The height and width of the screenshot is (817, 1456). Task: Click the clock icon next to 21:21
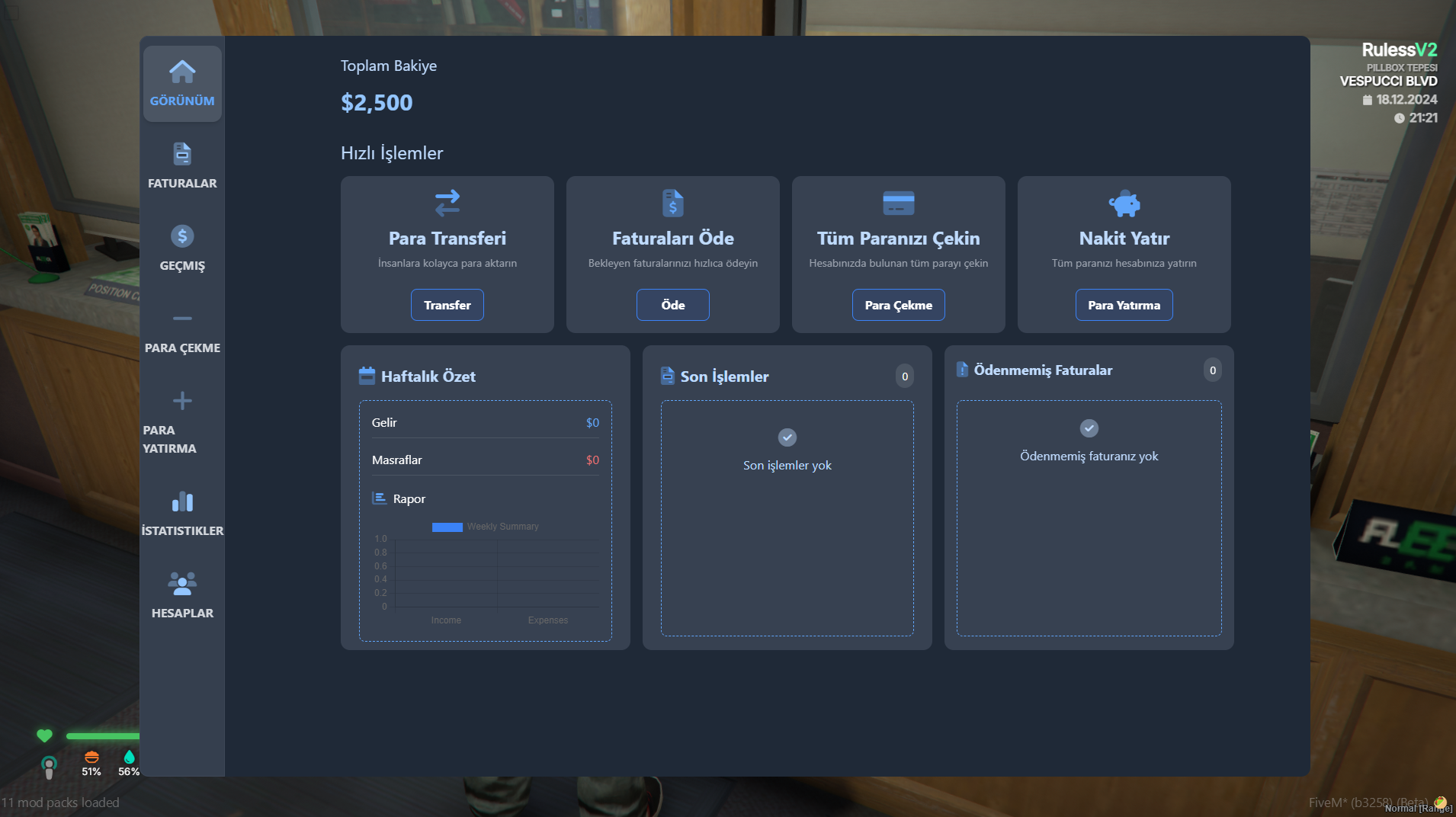(x=1400, y=118)
